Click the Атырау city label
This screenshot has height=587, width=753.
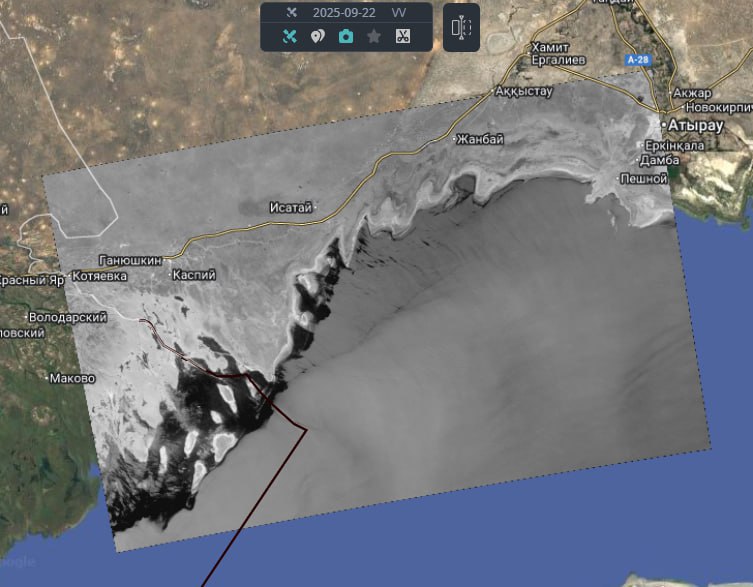691,124
